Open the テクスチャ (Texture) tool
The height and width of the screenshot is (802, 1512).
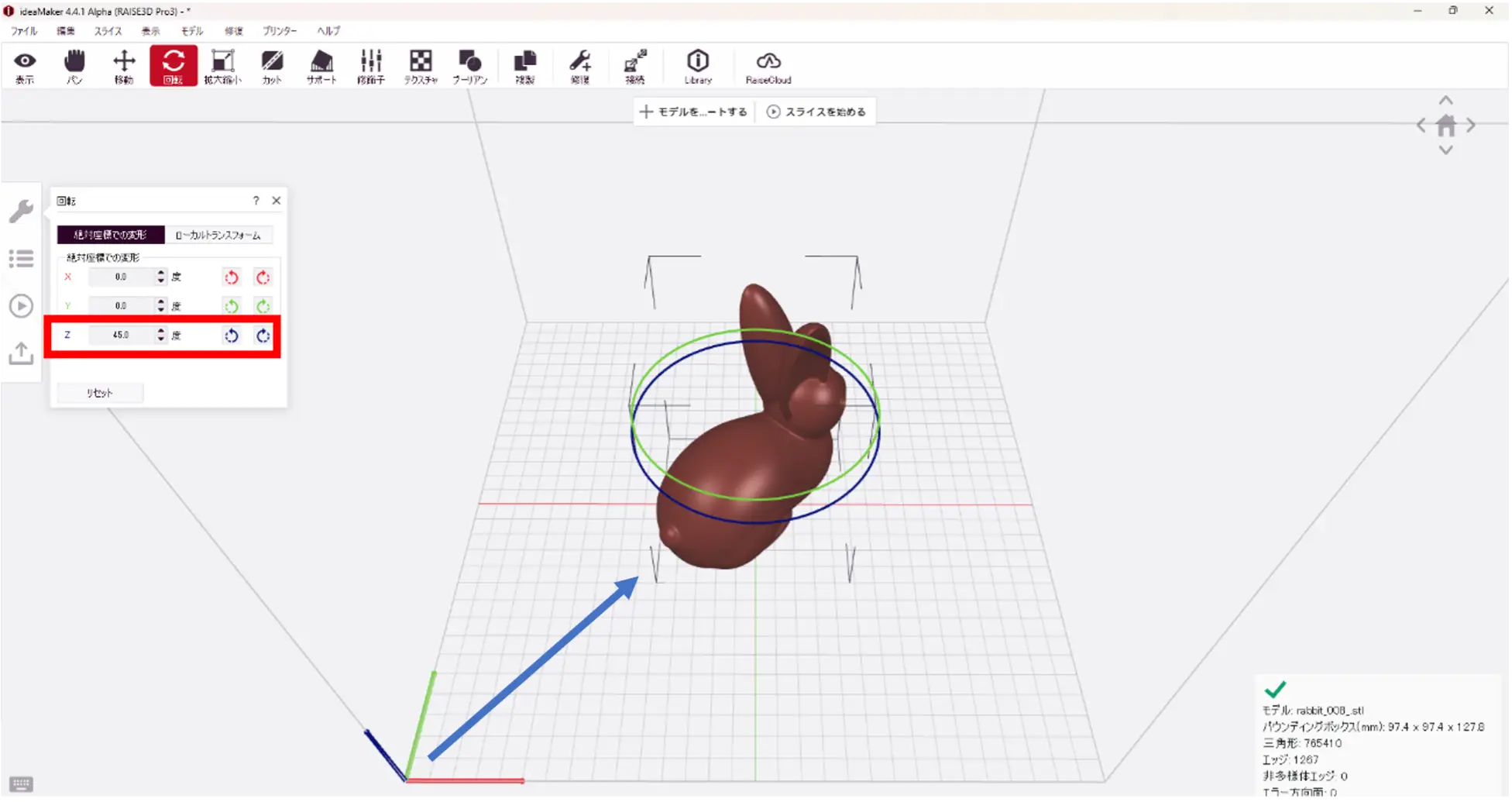click(x=421, y=67)
